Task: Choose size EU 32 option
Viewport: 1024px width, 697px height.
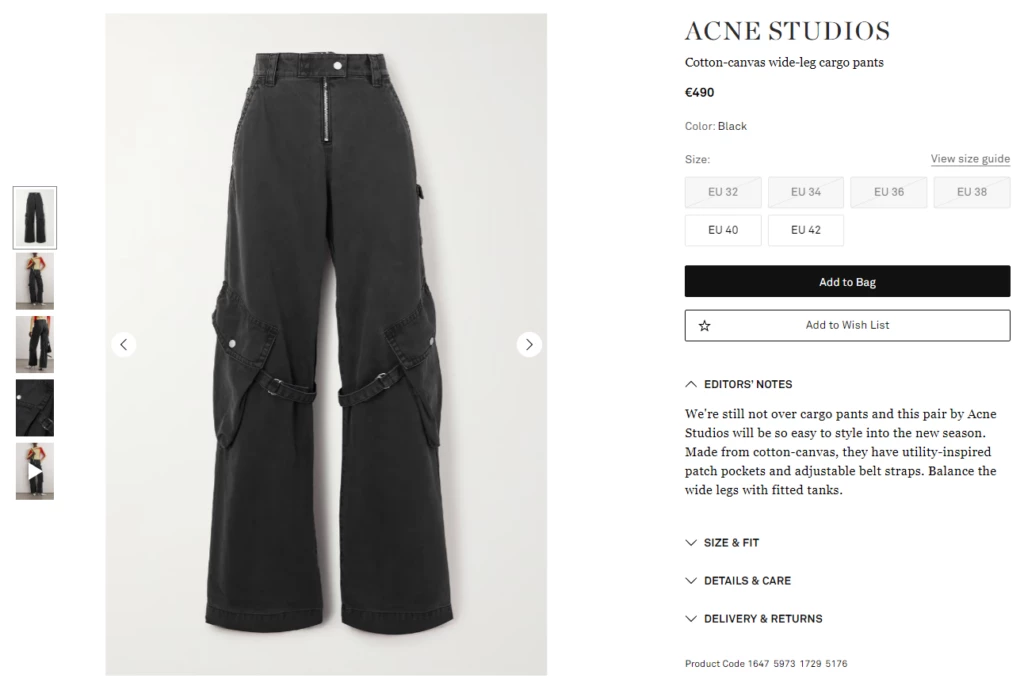Action: pyautogui.click(x=723, y=192)
